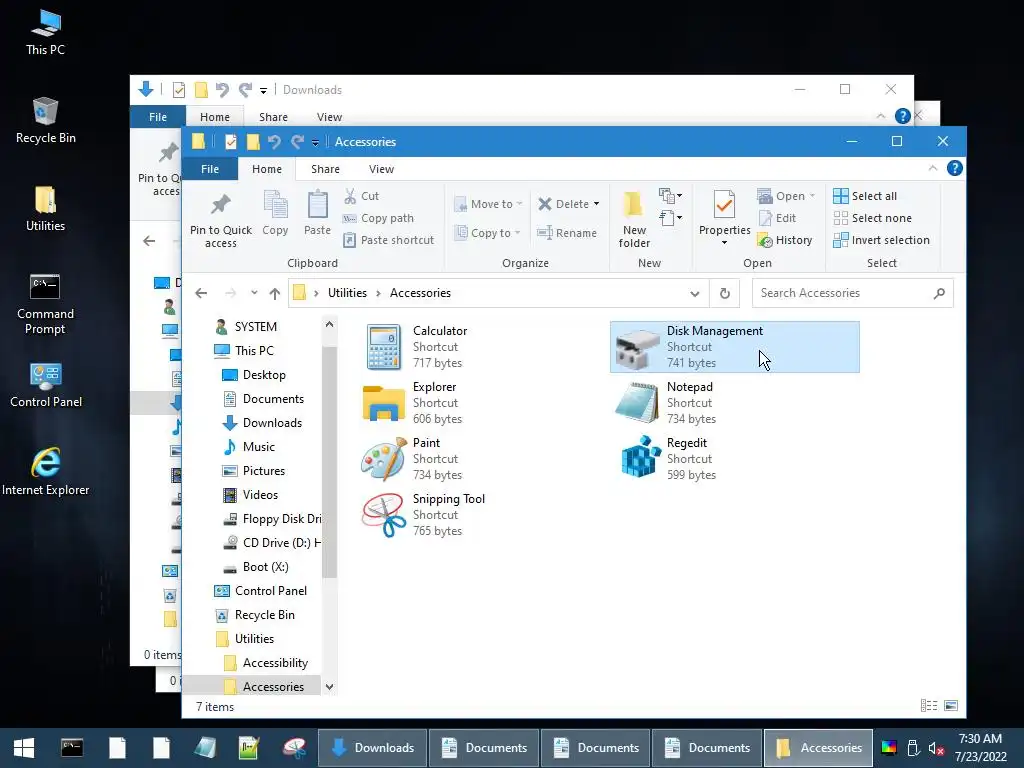Open Recent locations dropdown arrow
Viewport: 1024px width, 768px height.
(x=254, y=293)
